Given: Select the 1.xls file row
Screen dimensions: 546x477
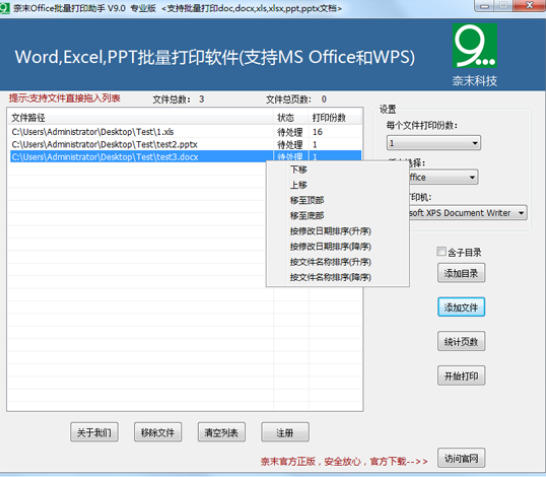Looking at the screenshot, I should tap(186, 132).
